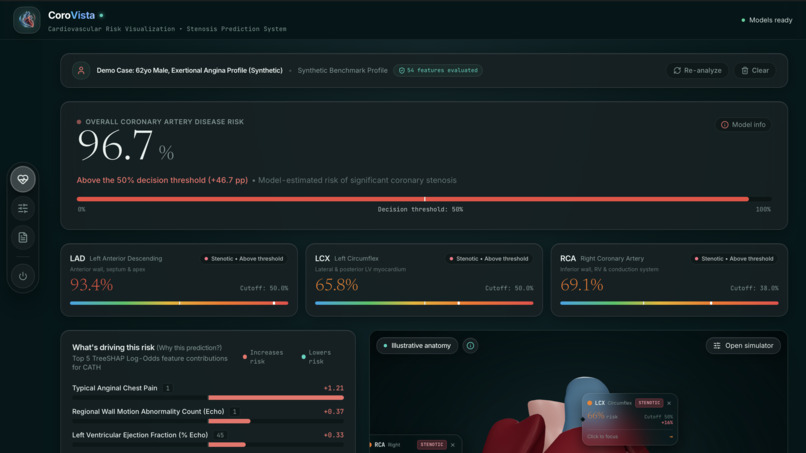Open Model info

tap(743, 124)
